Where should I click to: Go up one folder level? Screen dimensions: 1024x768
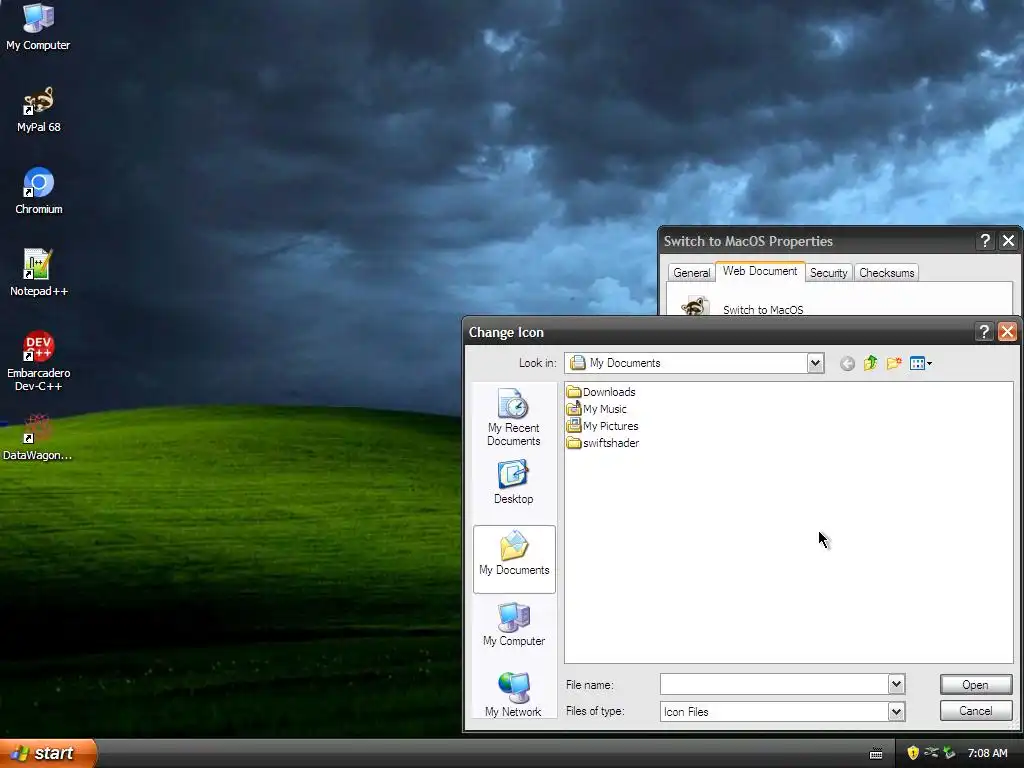coord(870,363)
